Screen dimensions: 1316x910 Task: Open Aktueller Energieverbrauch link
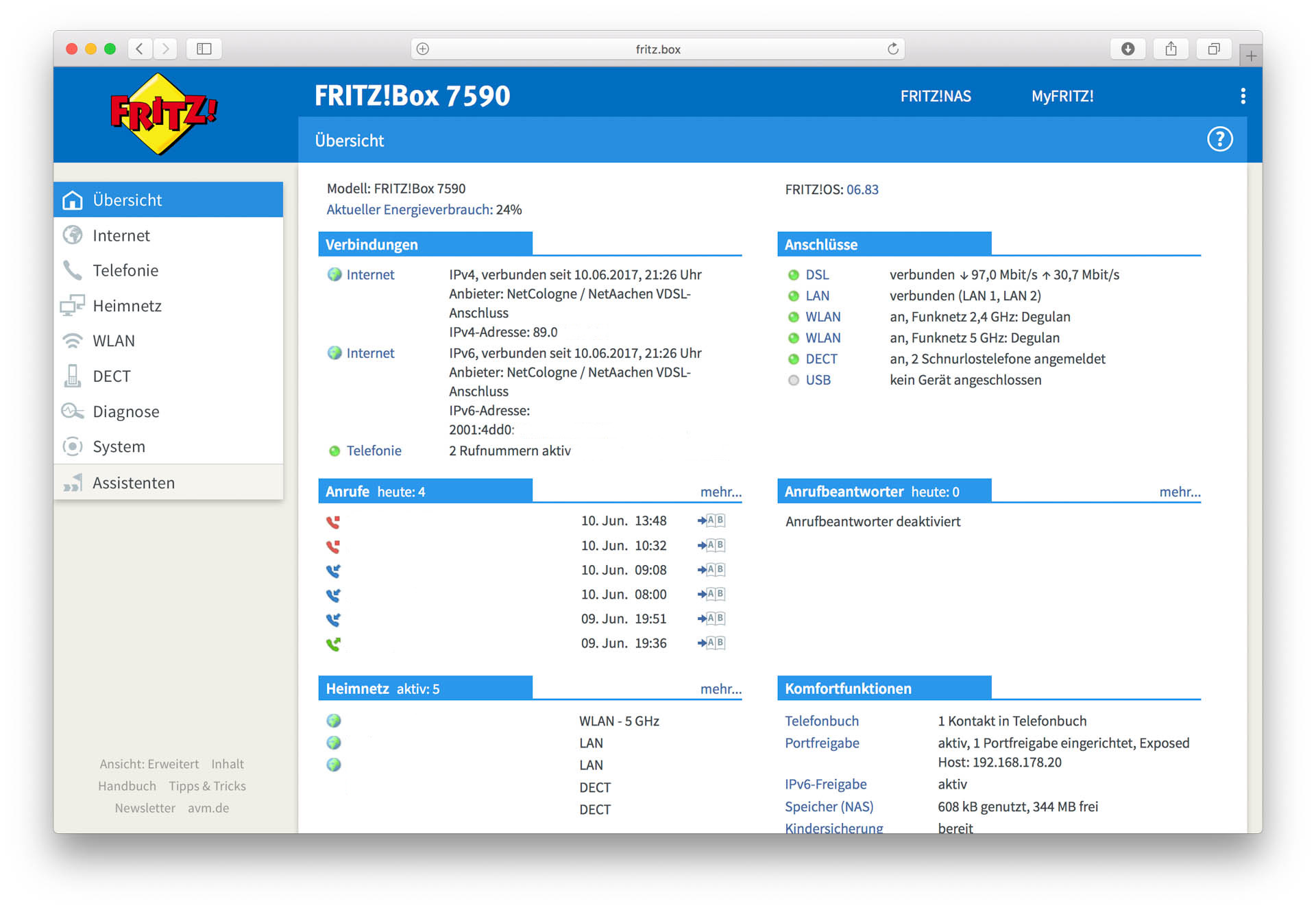pos(409,209)
